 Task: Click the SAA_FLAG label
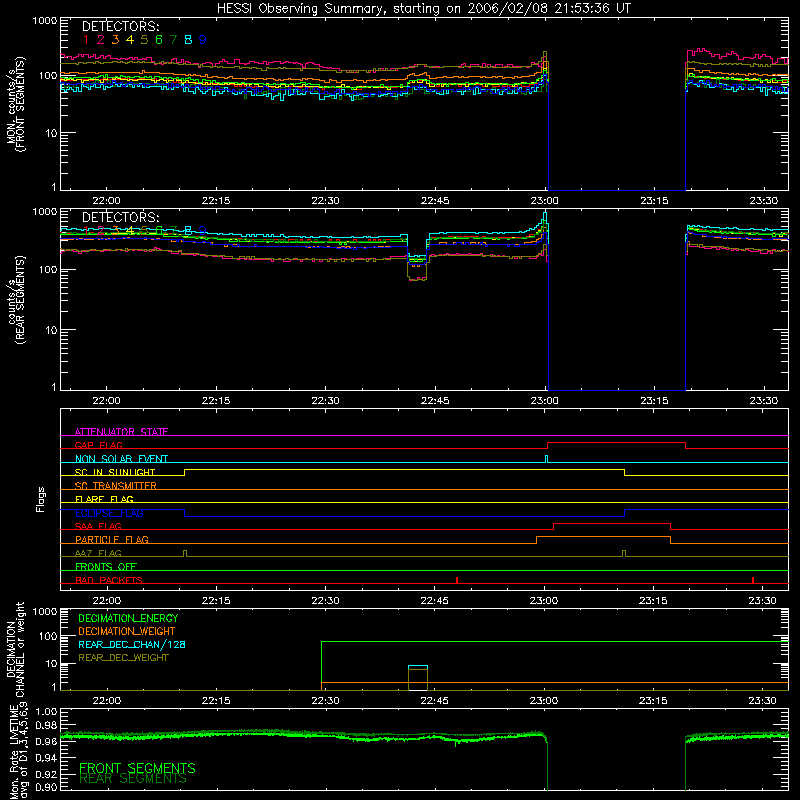click(98, 526)
